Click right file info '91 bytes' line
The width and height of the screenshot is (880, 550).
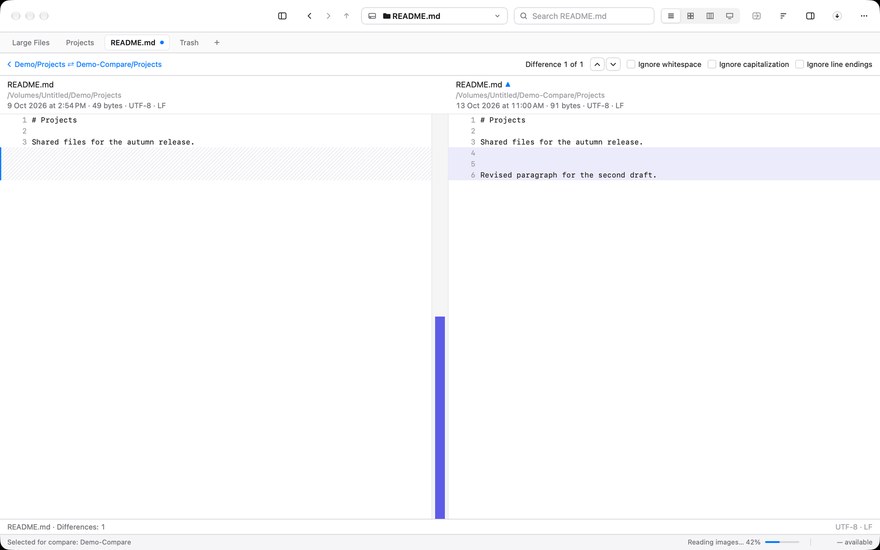pos(539,106)
